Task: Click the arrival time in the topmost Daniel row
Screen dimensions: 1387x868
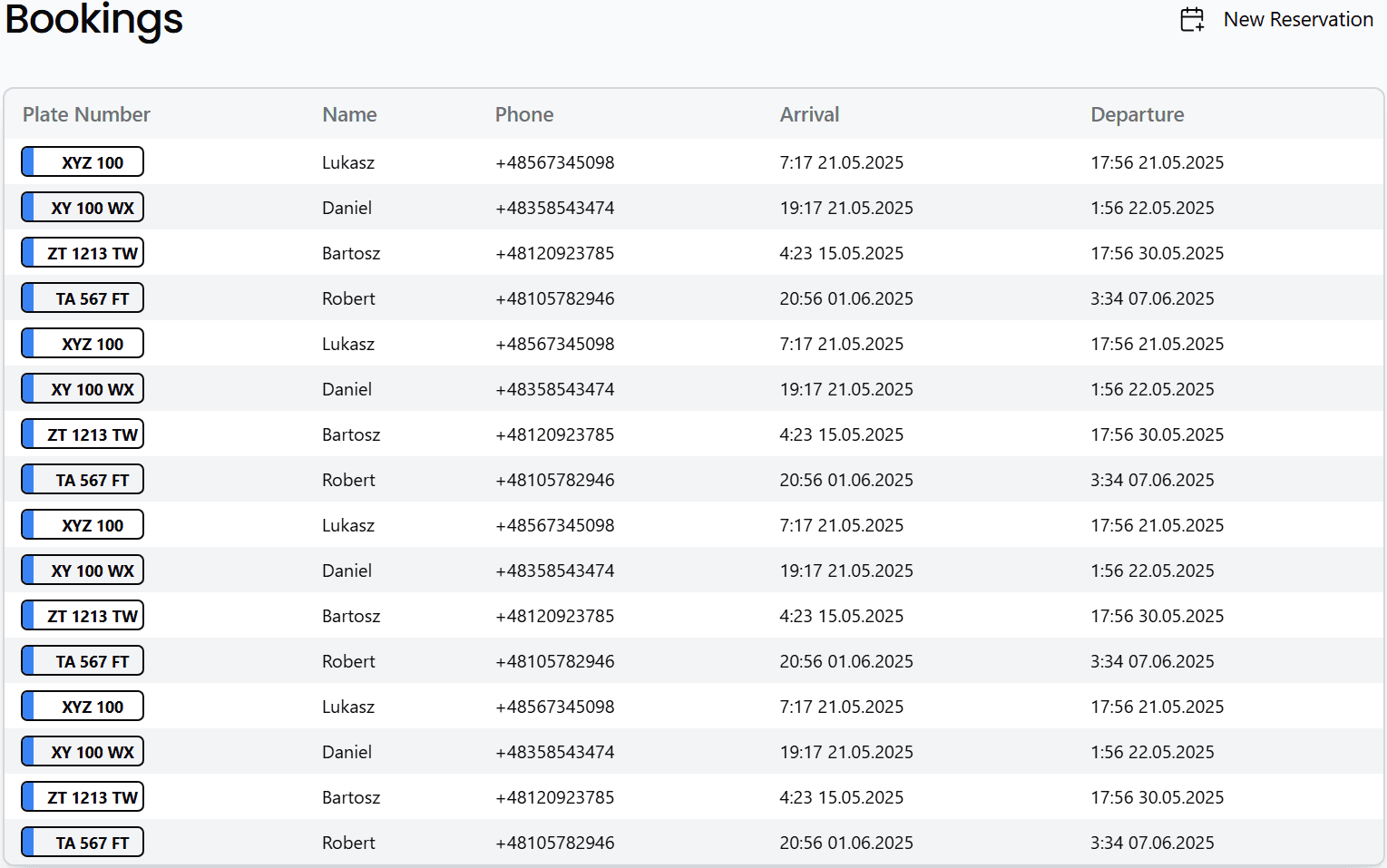Action: 845,208
